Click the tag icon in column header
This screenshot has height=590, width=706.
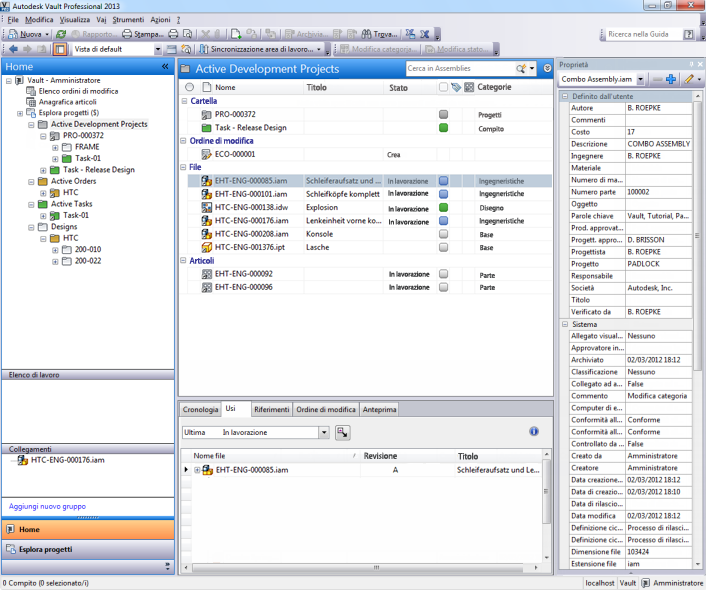tap(456, 87)
